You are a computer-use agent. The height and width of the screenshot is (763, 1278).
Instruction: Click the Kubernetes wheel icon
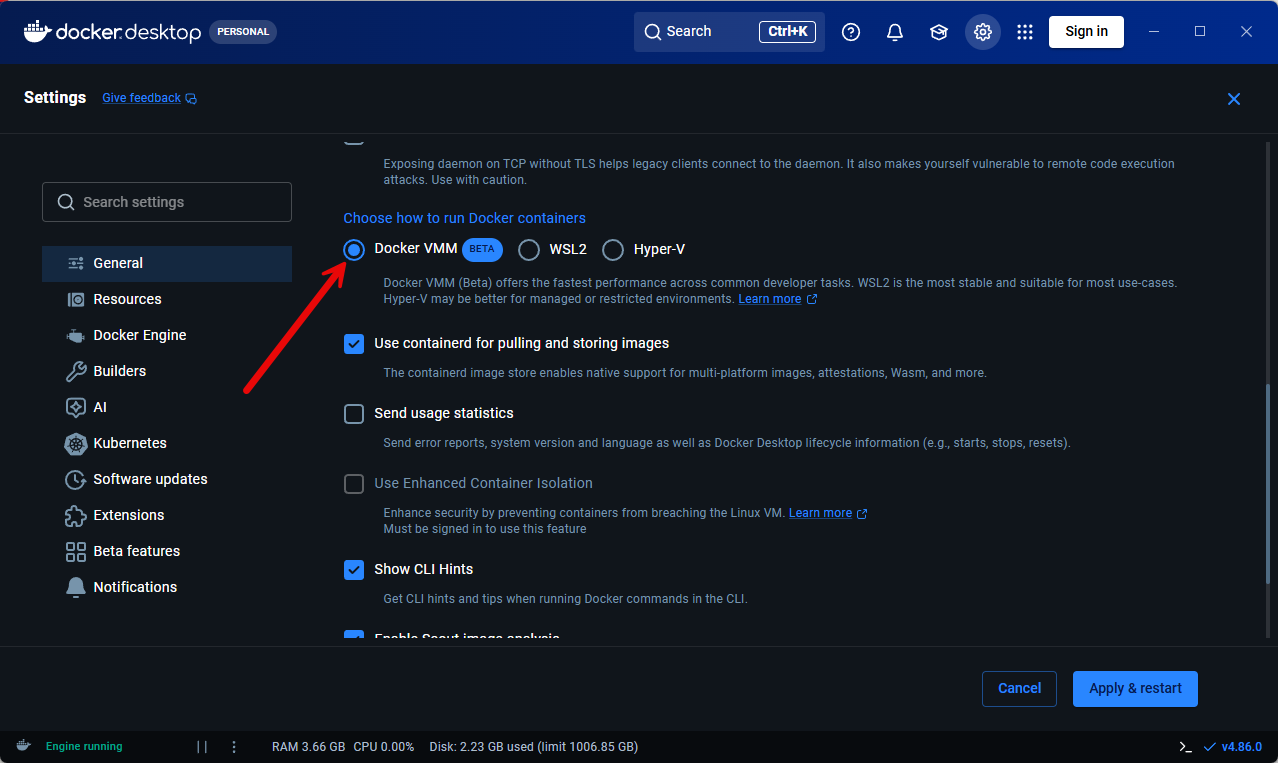[76, 443]
